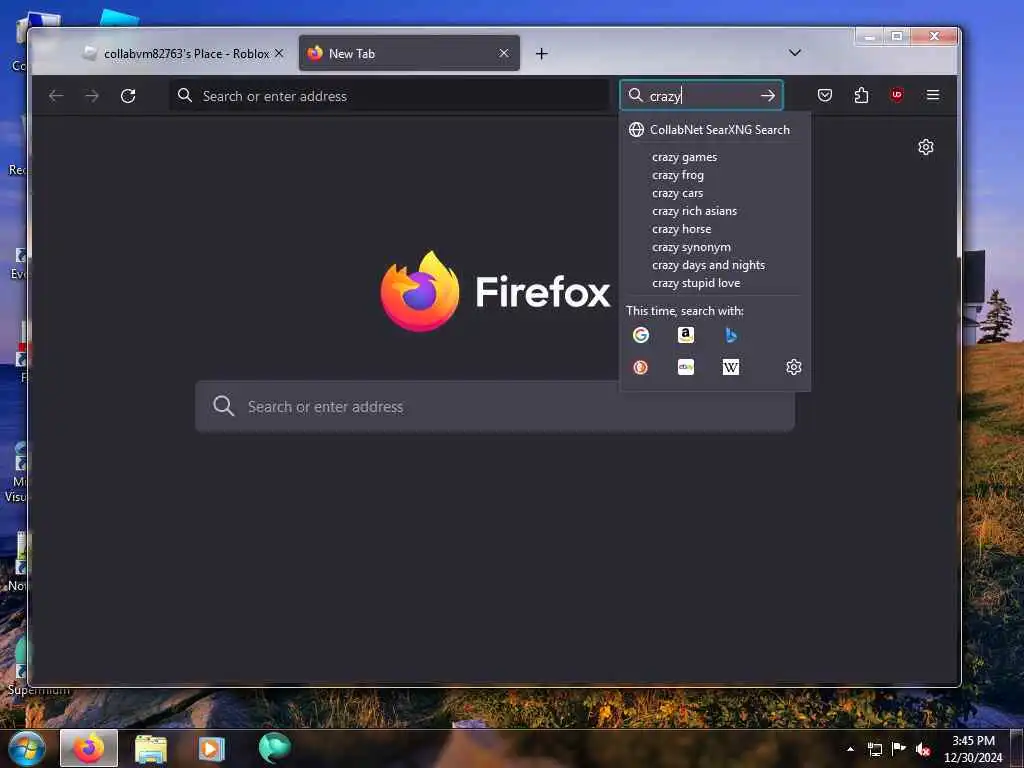The width and height of the screenshot is (1024, 768).
Task: Reload the current page
Action: [128, 96]
